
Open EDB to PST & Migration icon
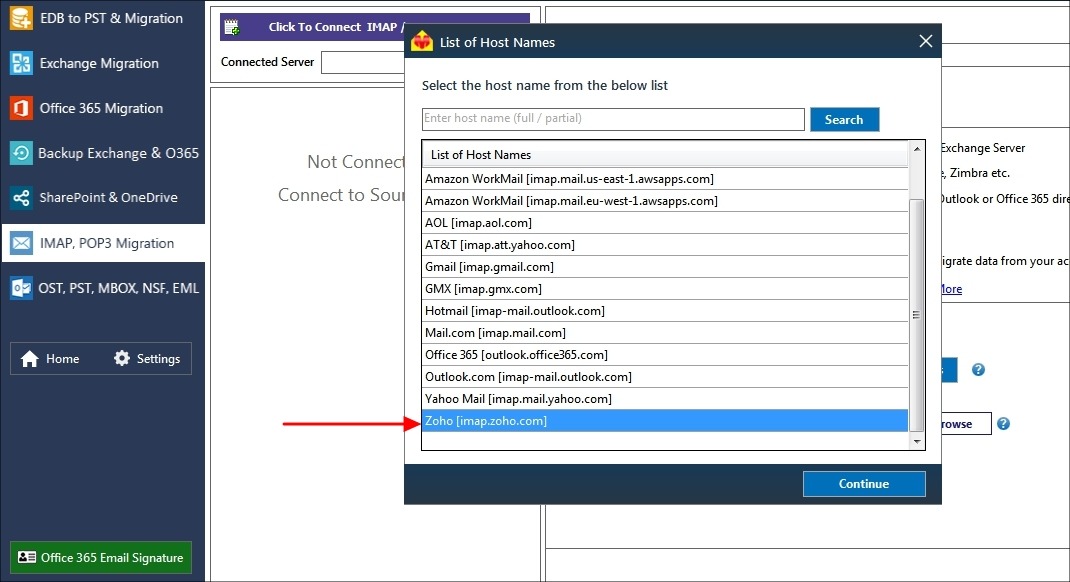coord(21,18)
